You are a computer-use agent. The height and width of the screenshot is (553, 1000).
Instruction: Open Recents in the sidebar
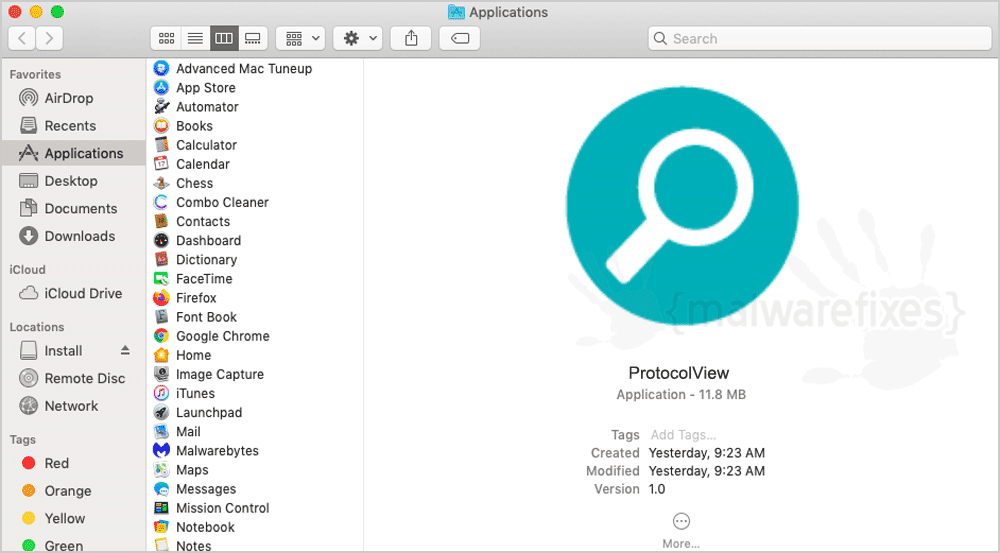point(73,126)
